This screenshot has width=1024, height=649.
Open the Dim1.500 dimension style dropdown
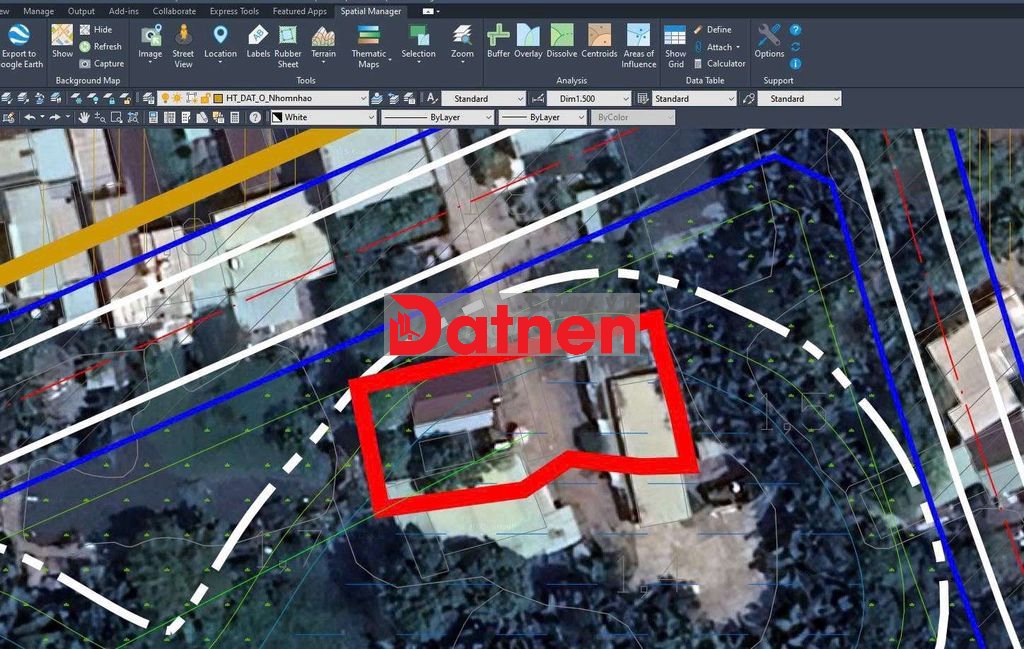pyautogui.click(x=625, y=99)
